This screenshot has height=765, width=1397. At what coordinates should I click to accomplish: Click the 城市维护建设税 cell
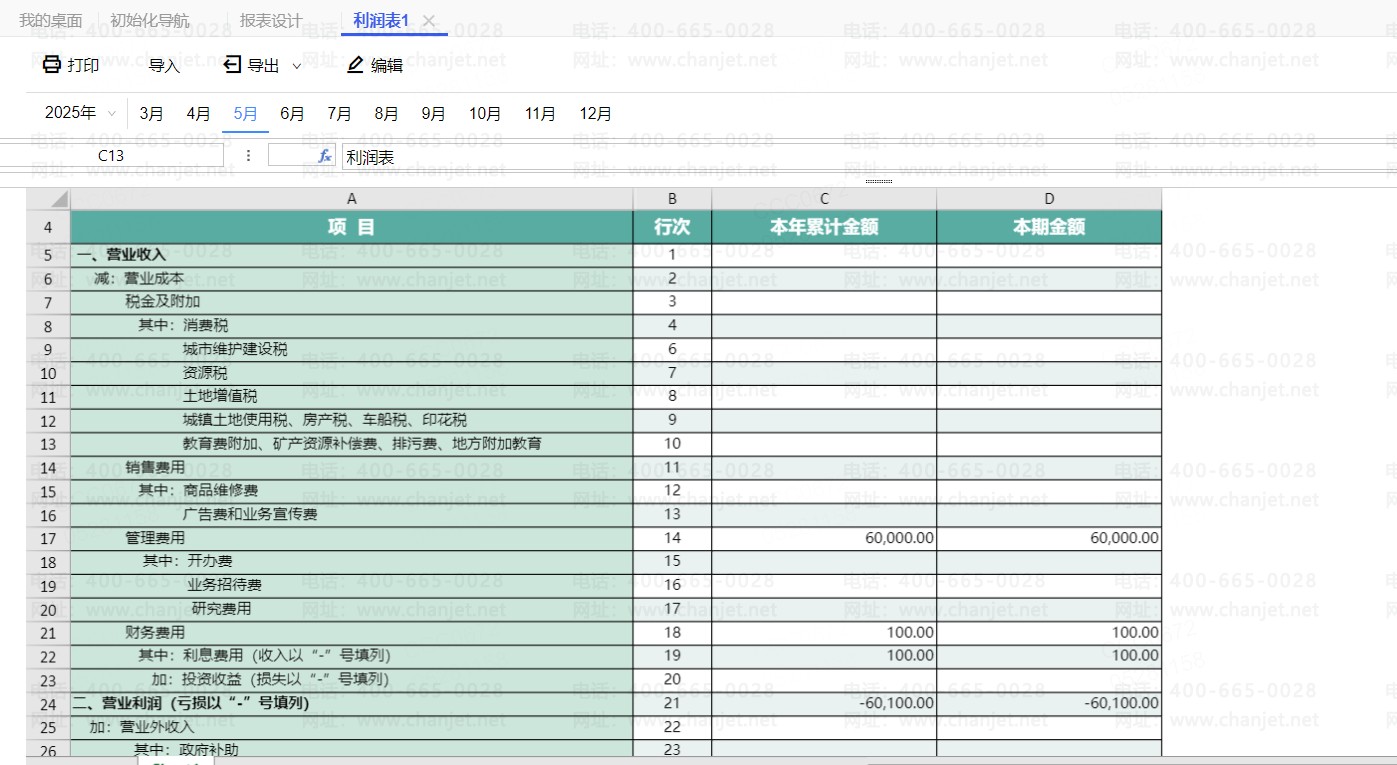[x=352, y=349]
